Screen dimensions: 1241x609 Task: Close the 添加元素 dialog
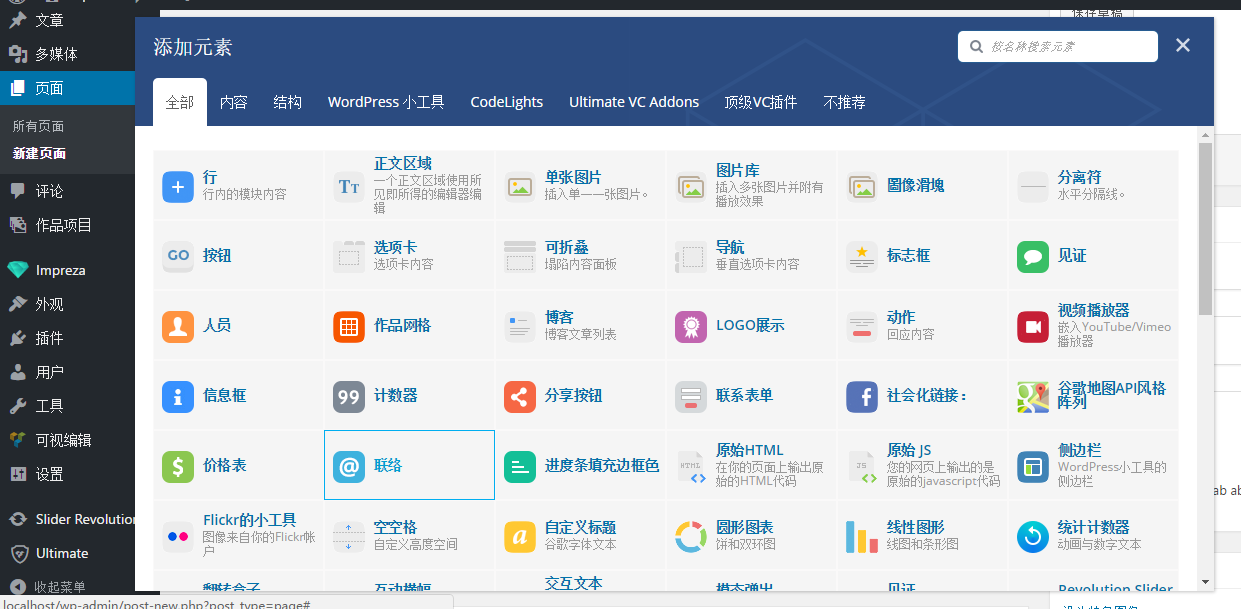pos(1183,45)
